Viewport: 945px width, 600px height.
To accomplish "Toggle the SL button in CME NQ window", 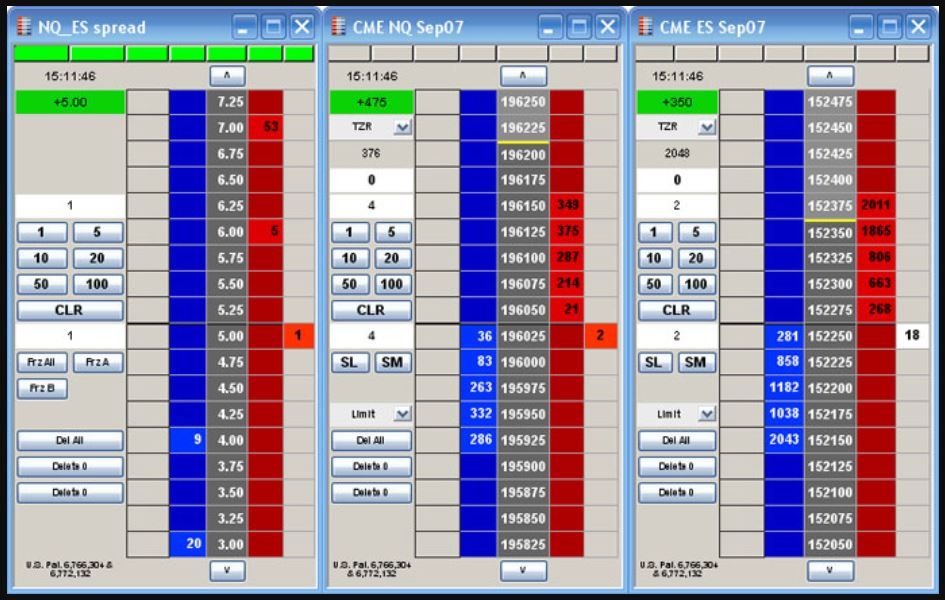I will pyautogui.click(x=349, y=362).
